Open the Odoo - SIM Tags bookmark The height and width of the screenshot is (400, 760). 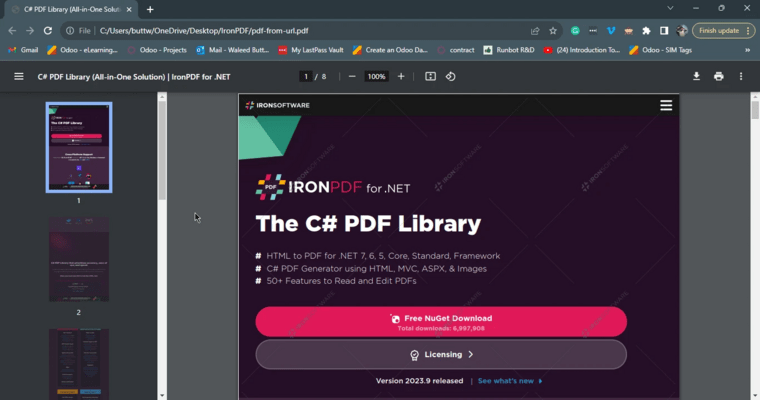coord(661,50)
